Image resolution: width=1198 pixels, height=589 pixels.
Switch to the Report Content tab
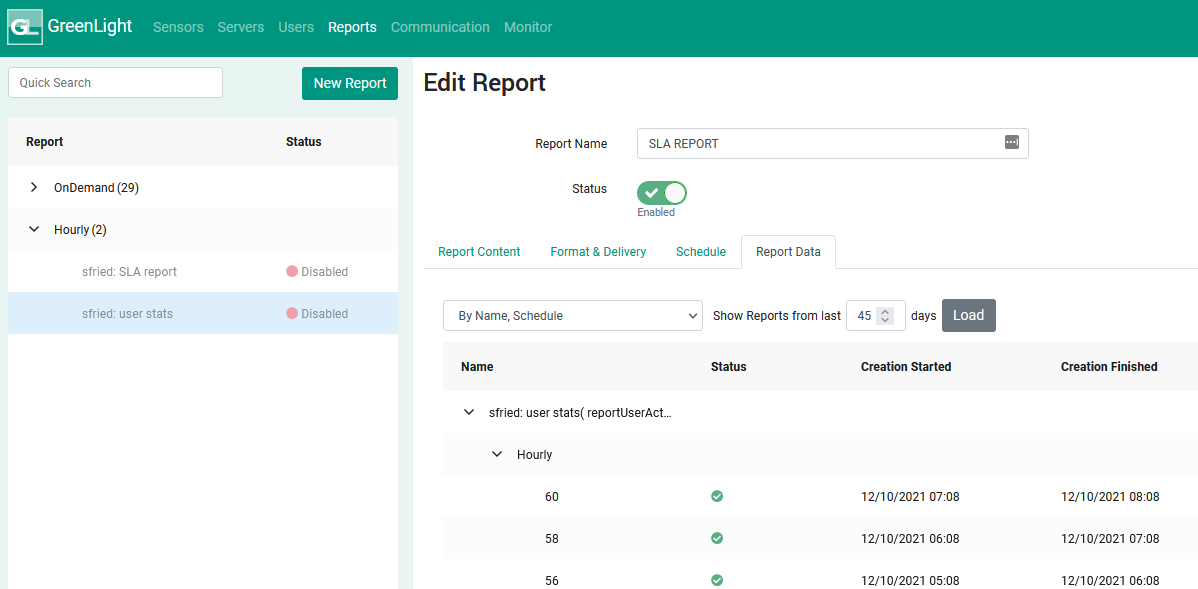[479, 252]
